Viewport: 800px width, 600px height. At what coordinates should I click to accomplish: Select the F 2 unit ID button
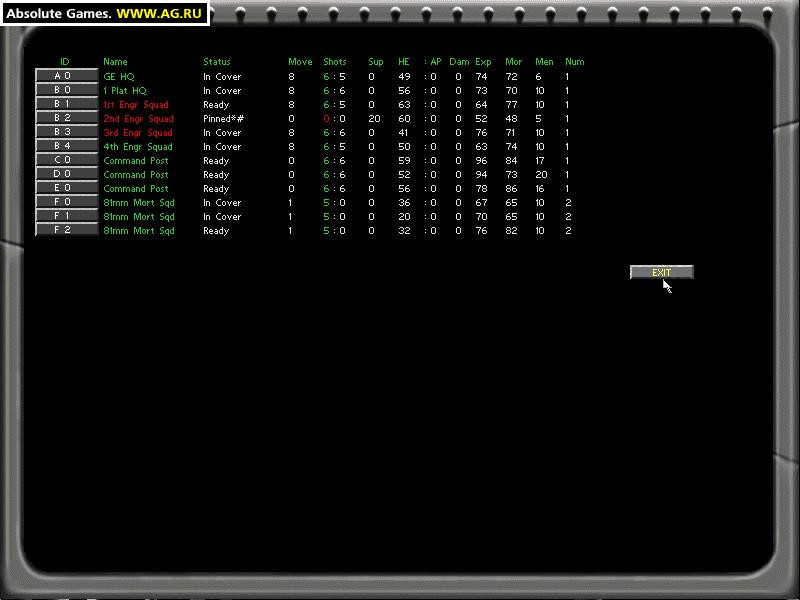66,230
